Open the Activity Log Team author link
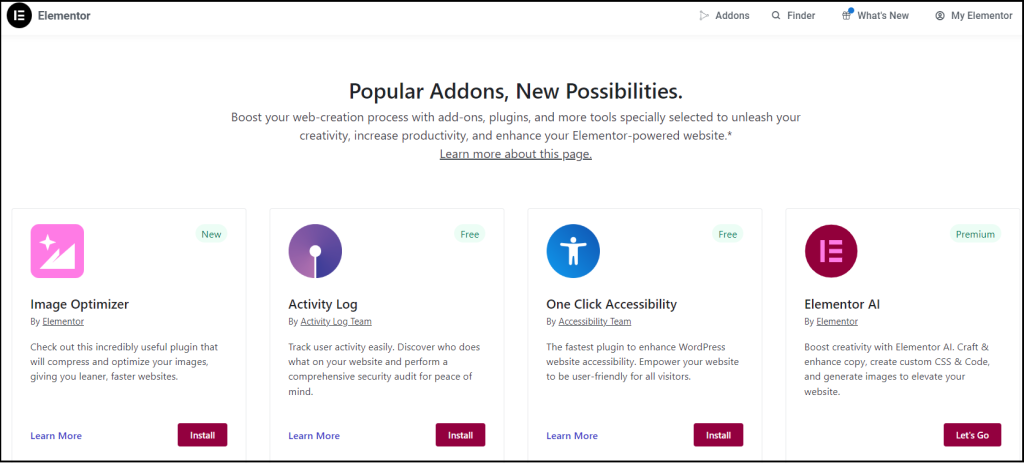The width and height of the screenshot is (1024, 463). [337, 322]
